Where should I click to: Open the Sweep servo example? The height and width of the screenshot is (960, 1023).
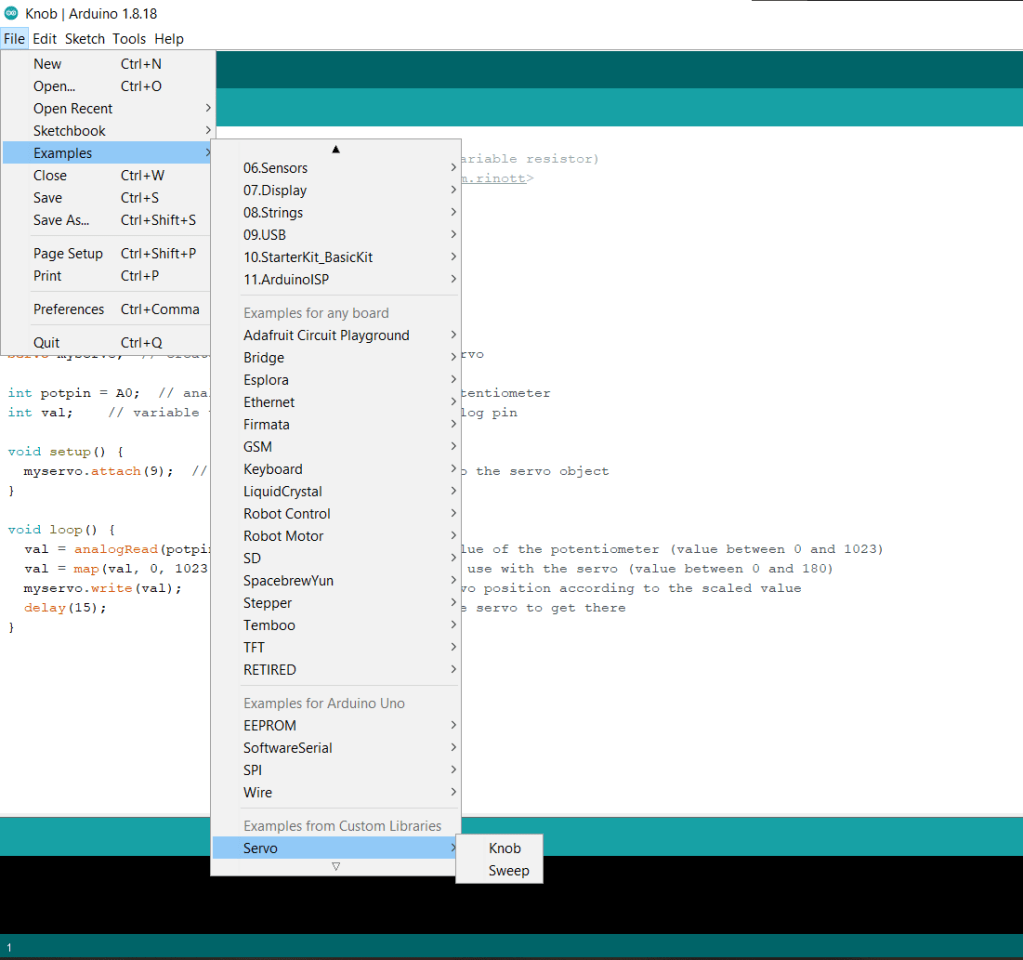point(508,871)
